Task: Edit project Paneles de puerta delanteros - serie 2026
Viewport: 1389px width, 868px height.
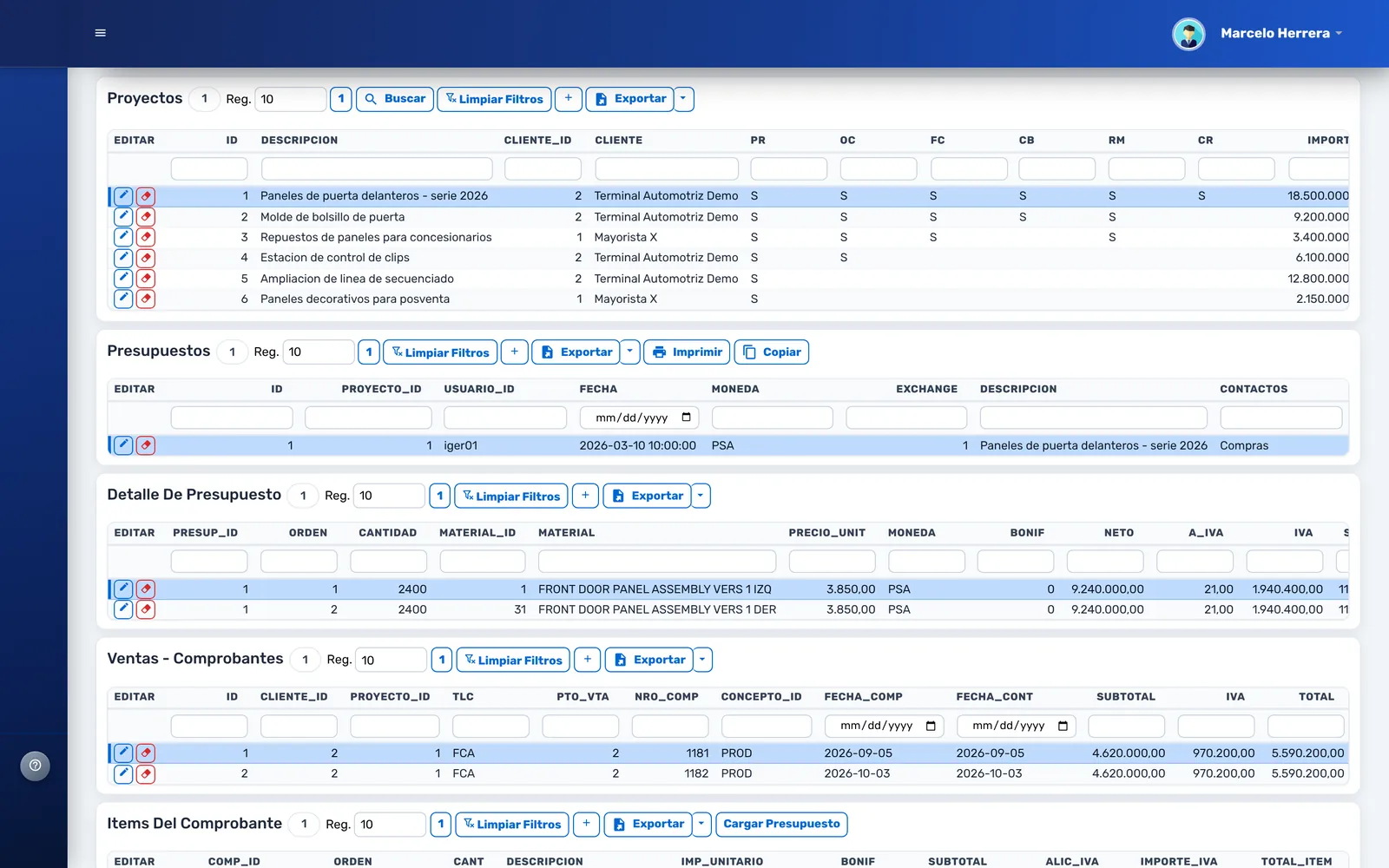Action: click(x=123, y=196)
